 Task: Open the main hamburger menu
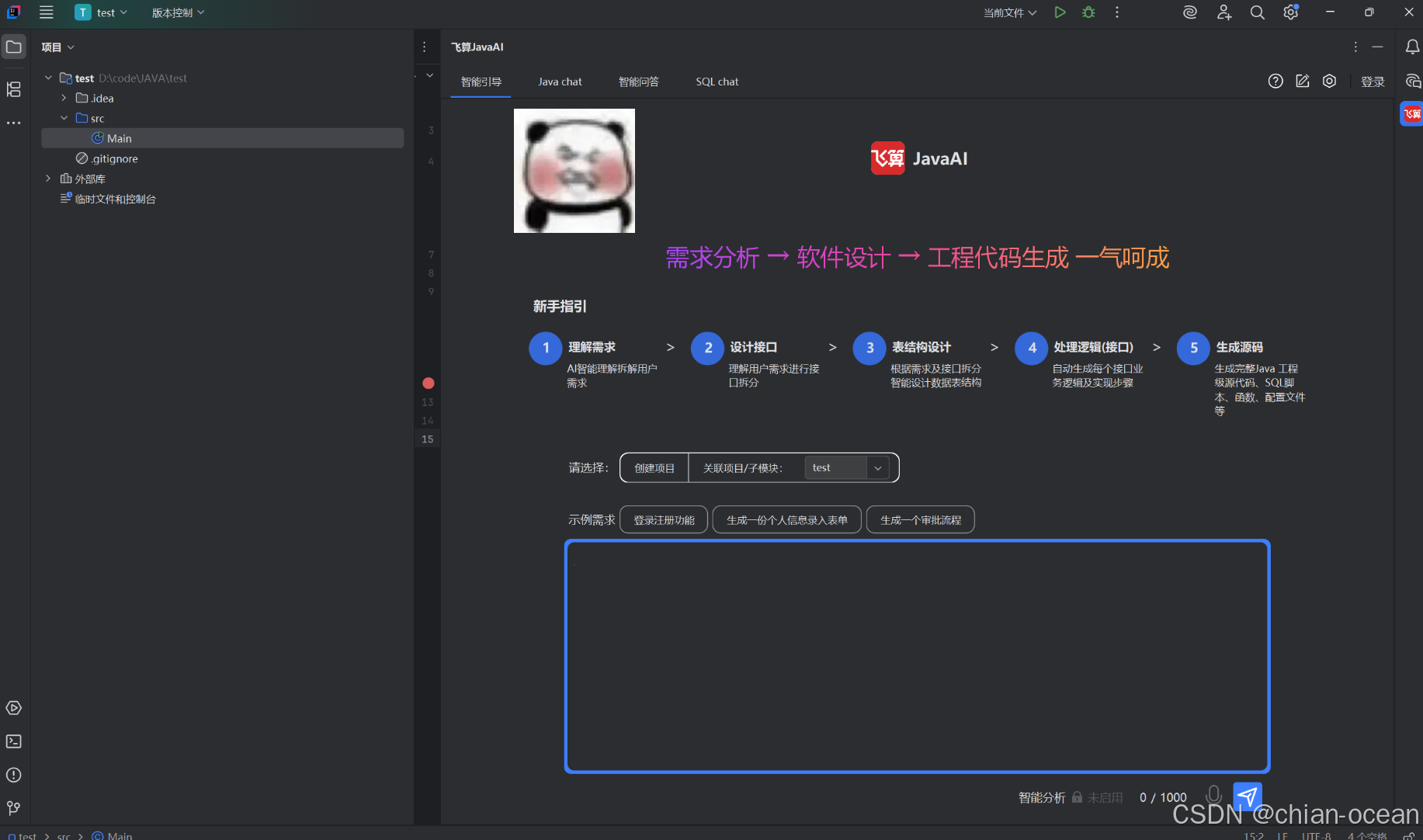[x=47, y=12]
